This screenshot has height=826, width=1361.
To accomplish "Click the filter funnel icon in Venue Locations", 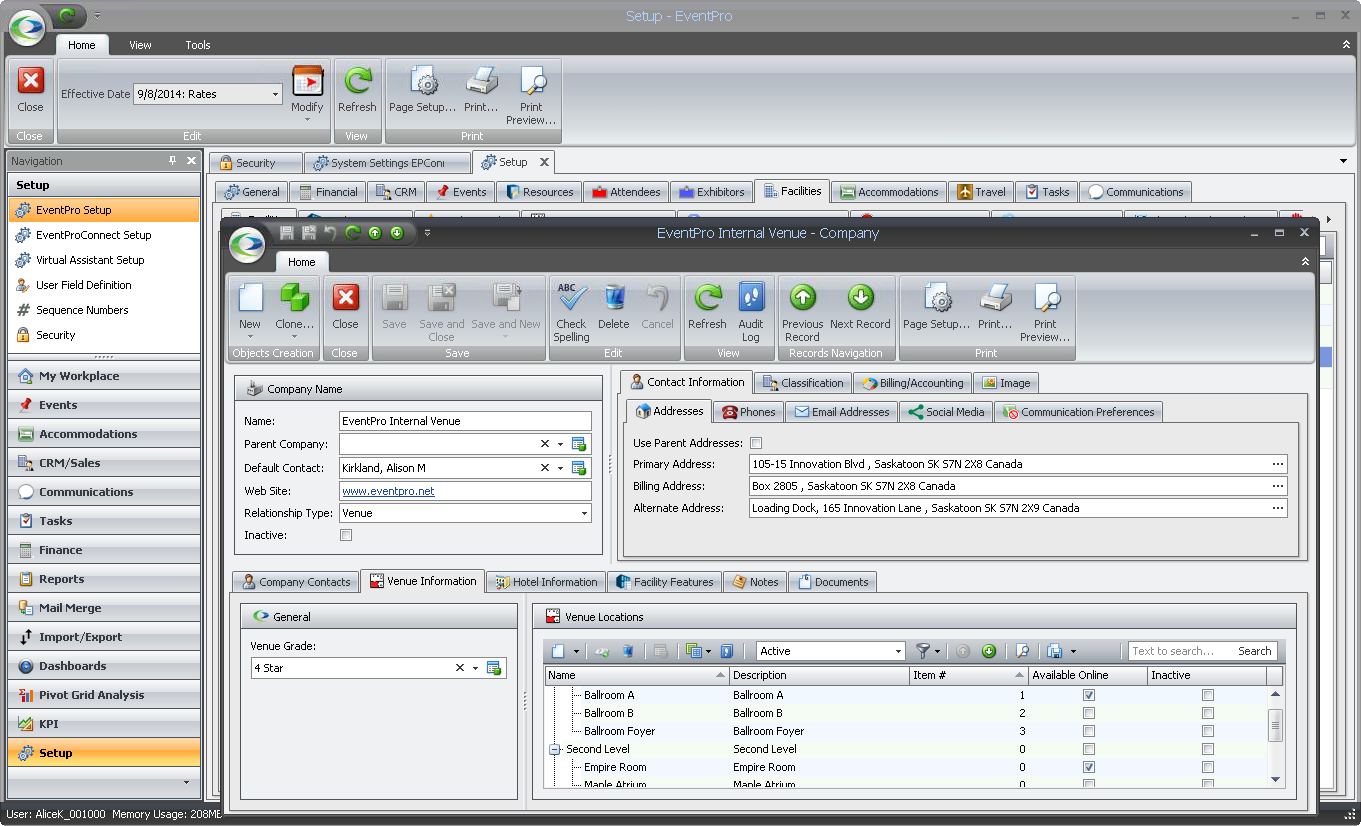I will pyautogui.click(x=923, y=651).
